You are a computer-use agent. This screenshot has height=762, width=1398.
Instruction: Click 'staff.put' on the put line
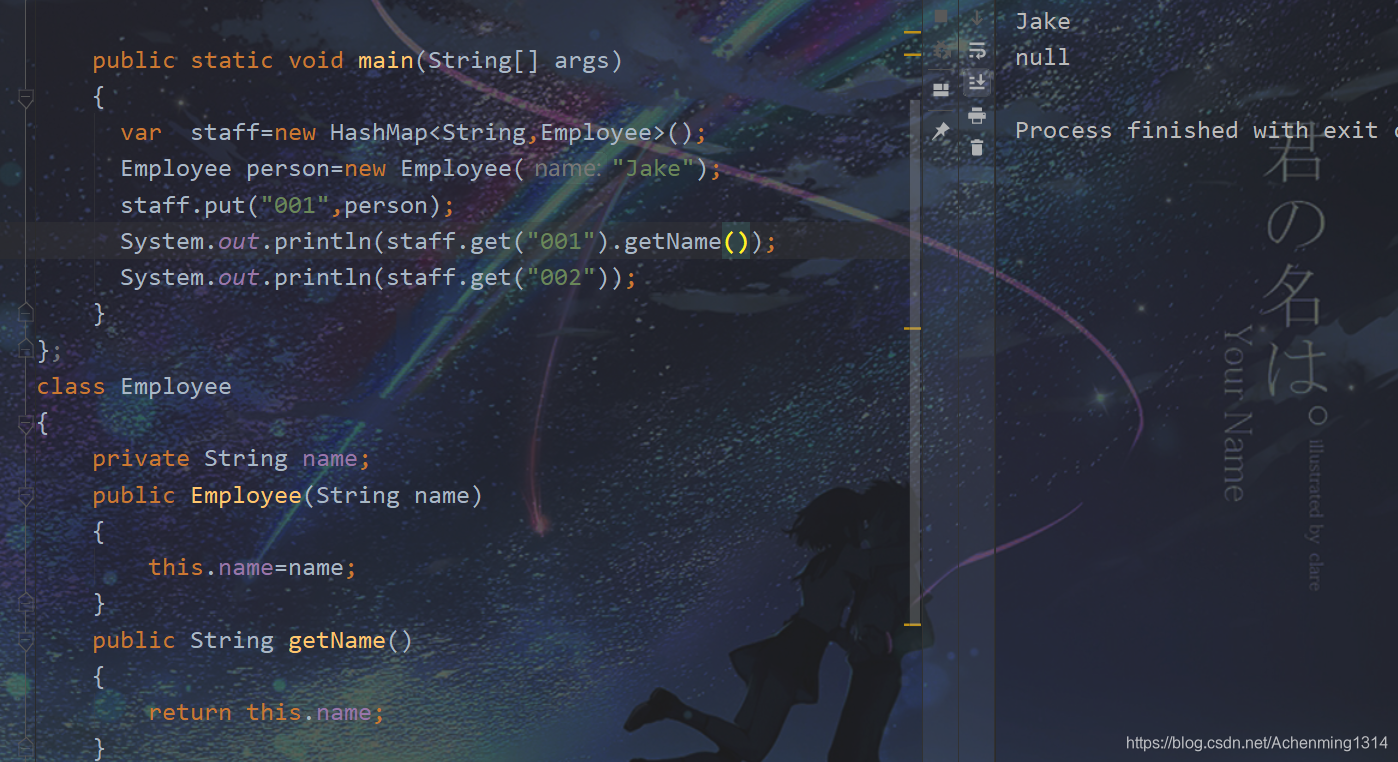pyautogui.click(x=183, y=205)
